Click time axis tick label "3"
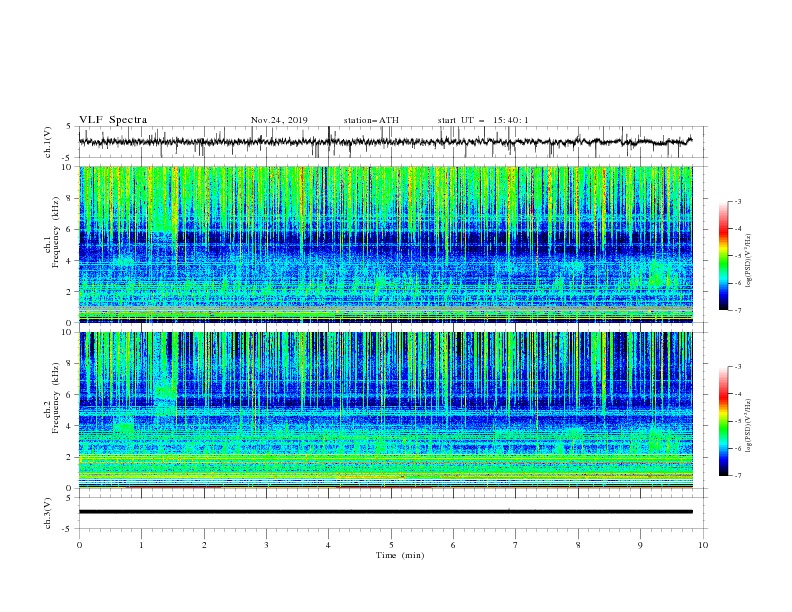This screenshot has height=612, width=792. click(x=267, y=545)
